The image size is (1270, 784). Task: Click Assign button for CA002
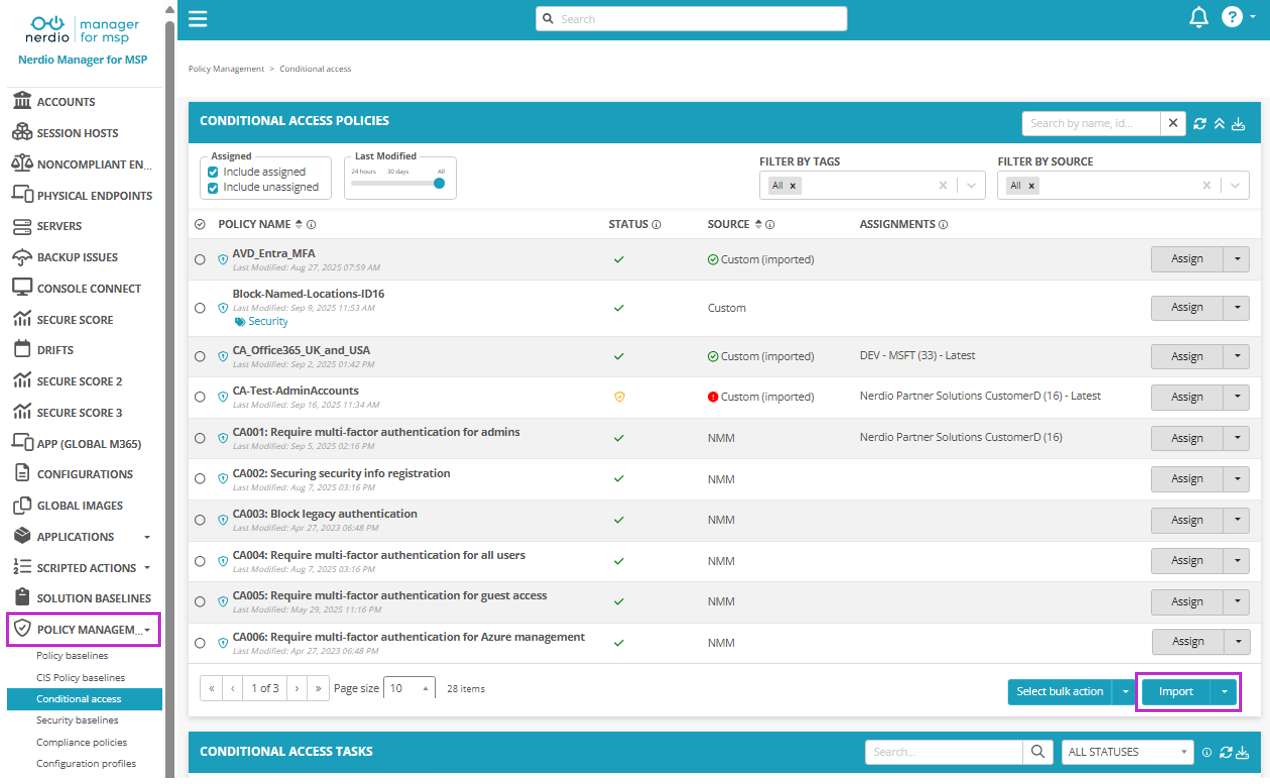[1187, 479]
